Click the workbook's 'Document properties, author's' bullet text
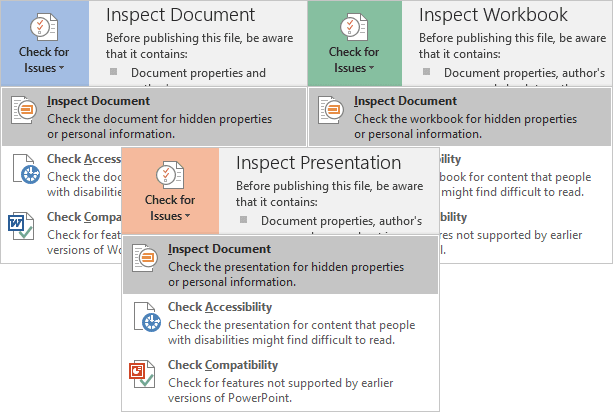The image size is (613, 412). pyautogui.click(x=524, y=73)
